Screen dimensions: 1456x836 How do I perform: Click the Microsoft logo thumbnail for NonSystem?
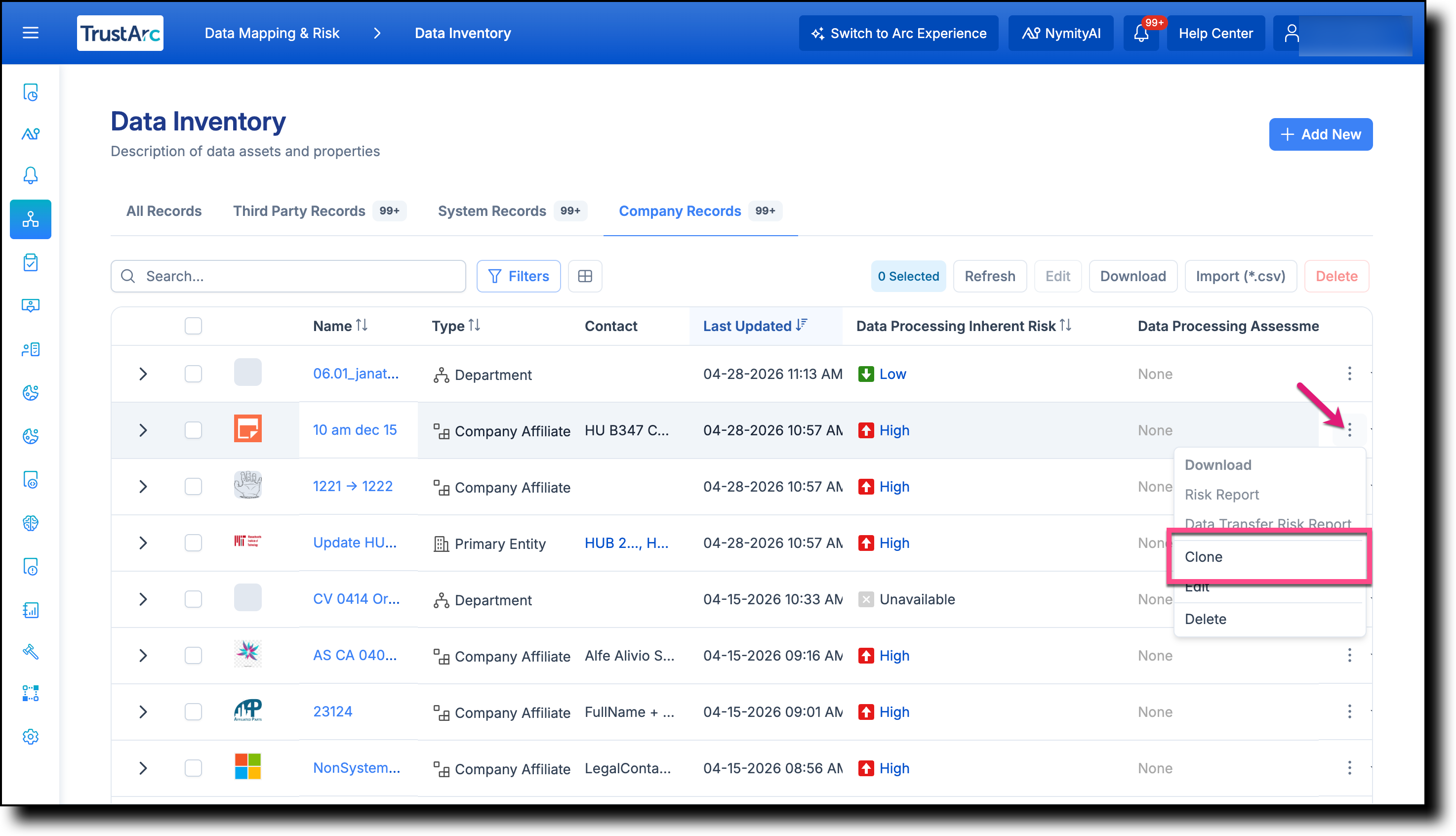[x=247, y=766]
